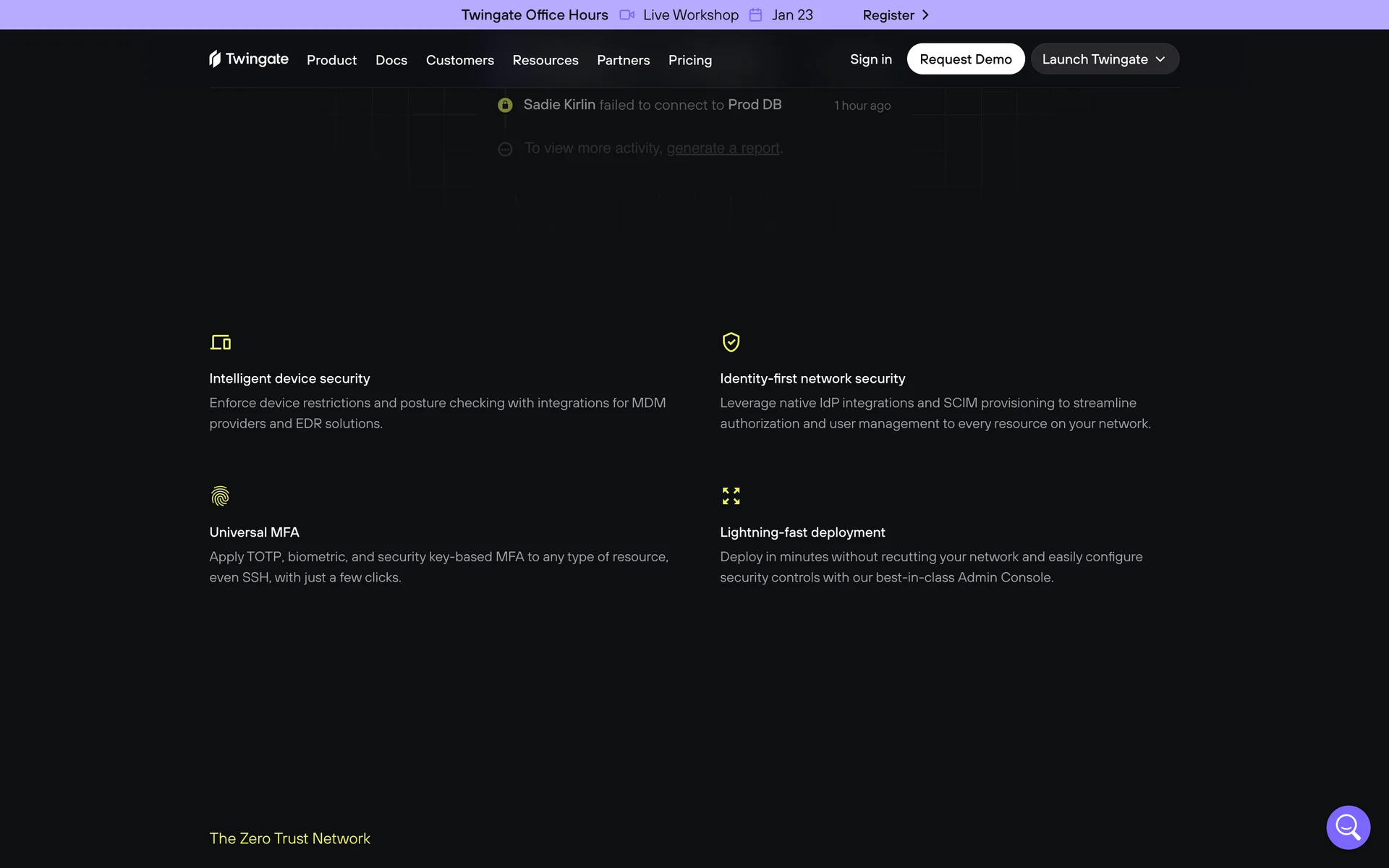The width and height of the screenshot is (1389, 868).
Task: Click the shield checkmark icon
Action: [x=731, y=342]
